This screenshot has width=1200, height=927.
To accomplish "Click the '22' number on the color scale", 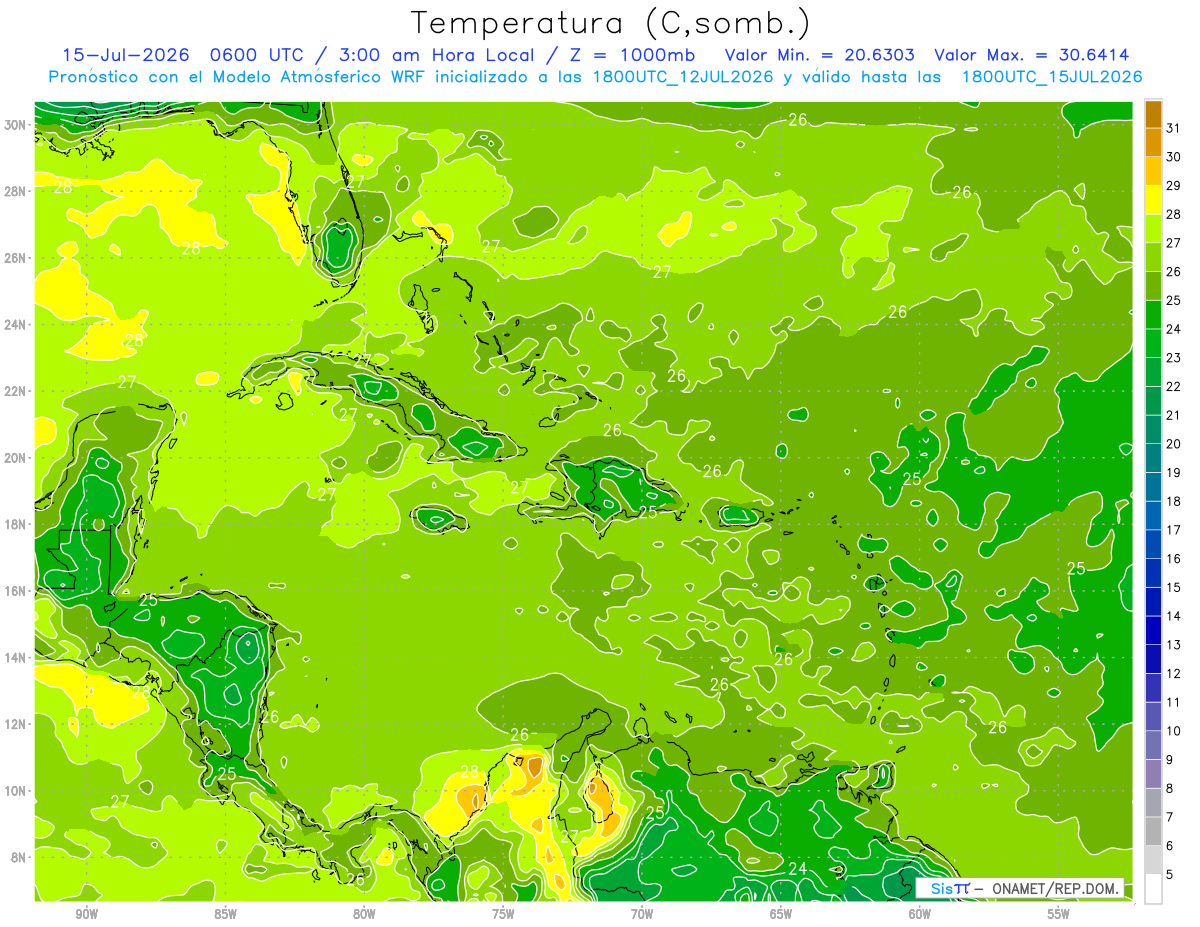I will tap(1174, 387).
